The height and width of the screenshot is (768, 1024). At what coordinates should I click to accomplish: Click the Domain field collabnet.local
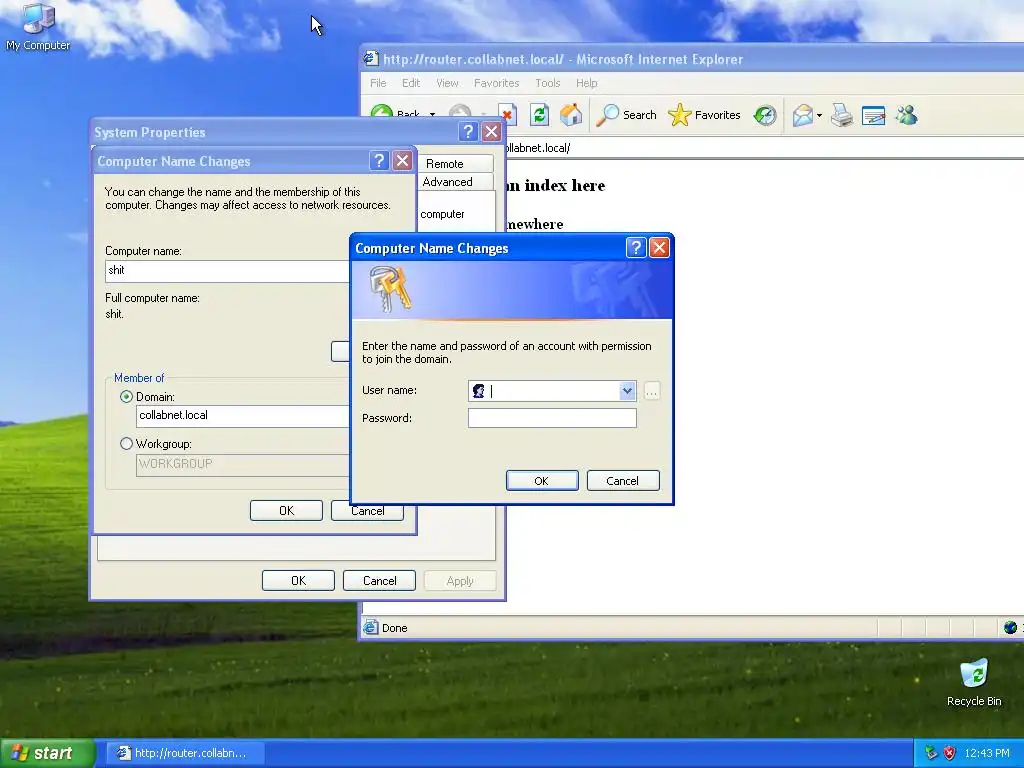click(242, 416)
